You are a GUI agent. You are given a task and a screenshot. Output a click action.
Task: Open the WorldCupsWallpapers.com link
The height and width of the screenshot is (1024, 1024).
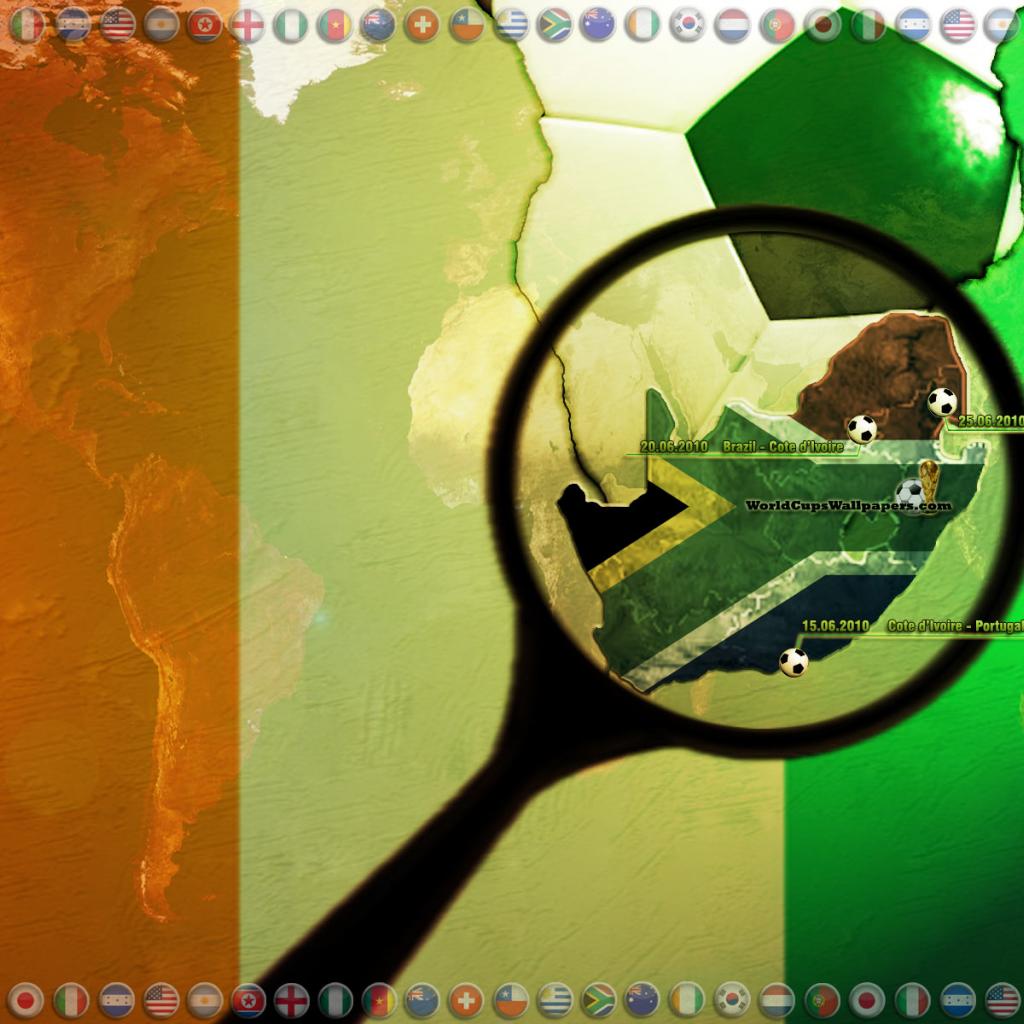[848, 507]
